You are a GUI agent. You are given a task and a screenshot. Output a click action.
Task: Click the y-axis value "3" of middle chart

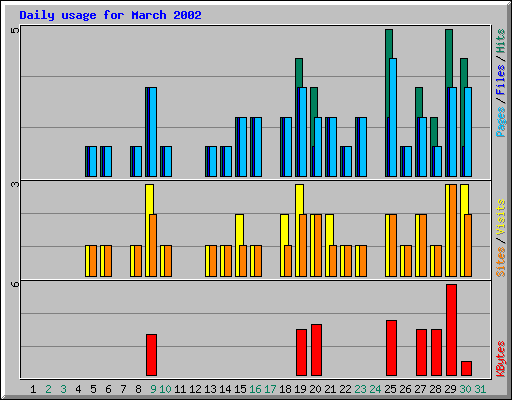click(15, 184)
